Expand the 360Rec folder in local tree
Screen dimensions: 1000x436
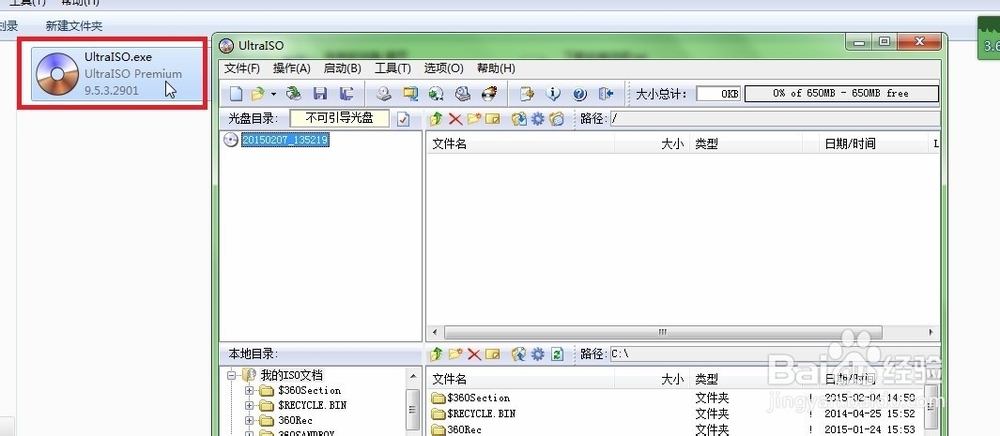[x=249, y=421]
